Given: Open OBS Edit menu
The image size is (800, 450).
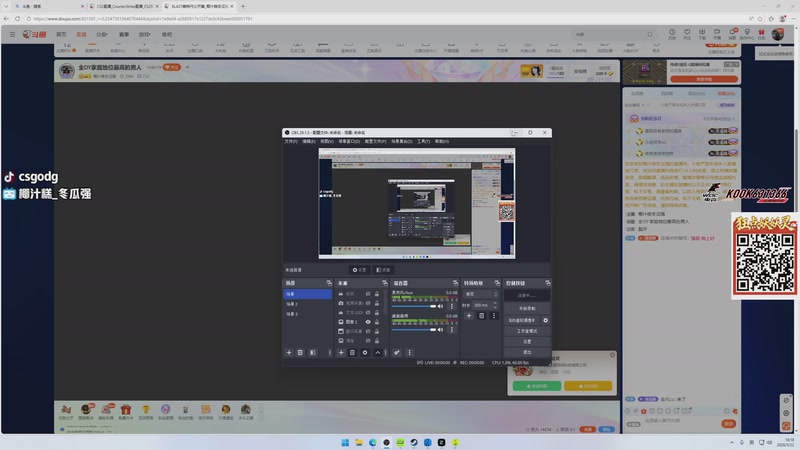Looking at the screenshot, I should coord(309,141).
